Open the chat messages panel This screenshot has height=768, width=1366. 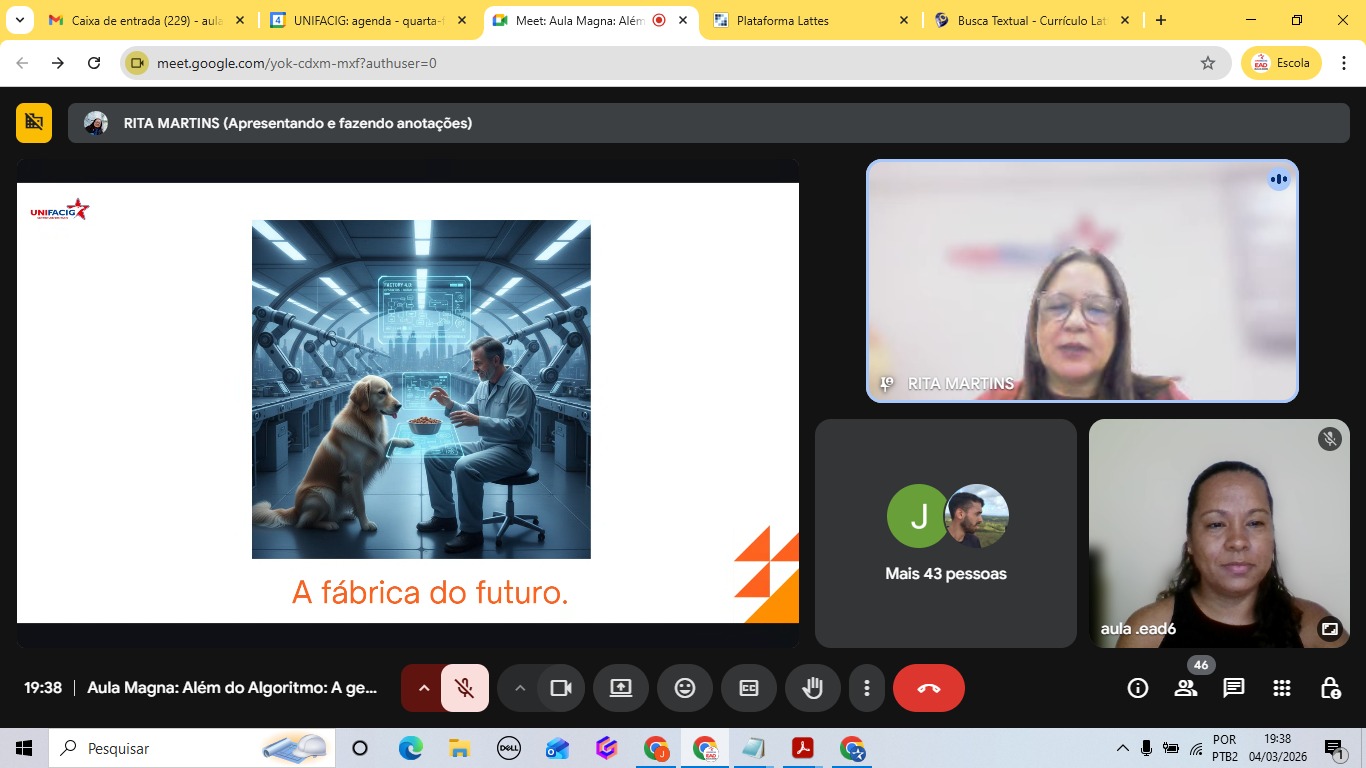point(1233,688)
